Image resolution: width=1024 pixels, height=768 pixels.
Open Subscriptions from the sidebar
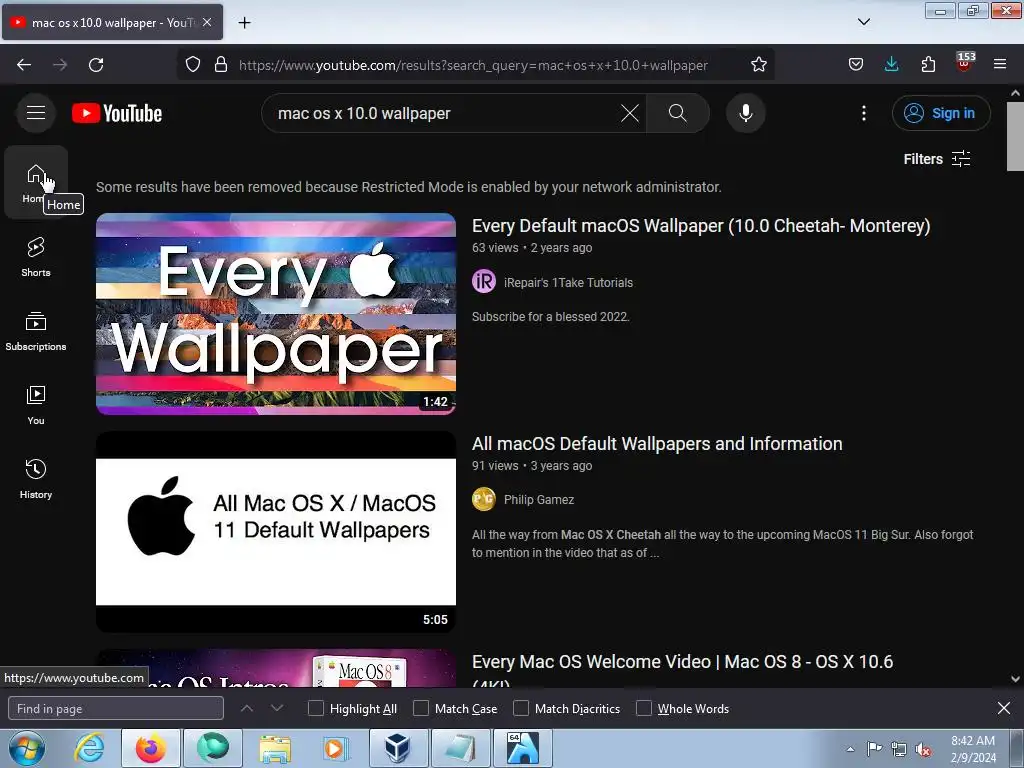coord(36,331)
